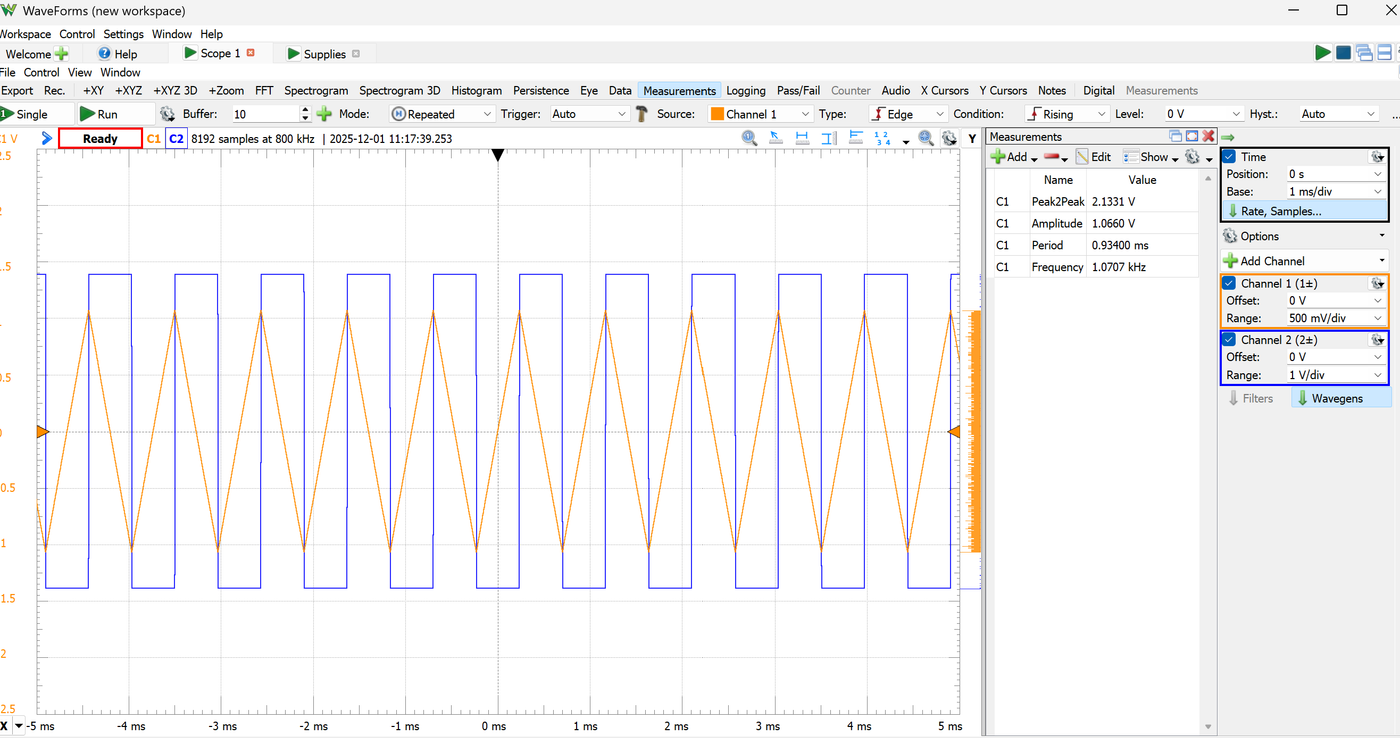Open the Source Channel 1 dropdown
The height and width of the screenshot is (738, 1400).
pos(760,114)
